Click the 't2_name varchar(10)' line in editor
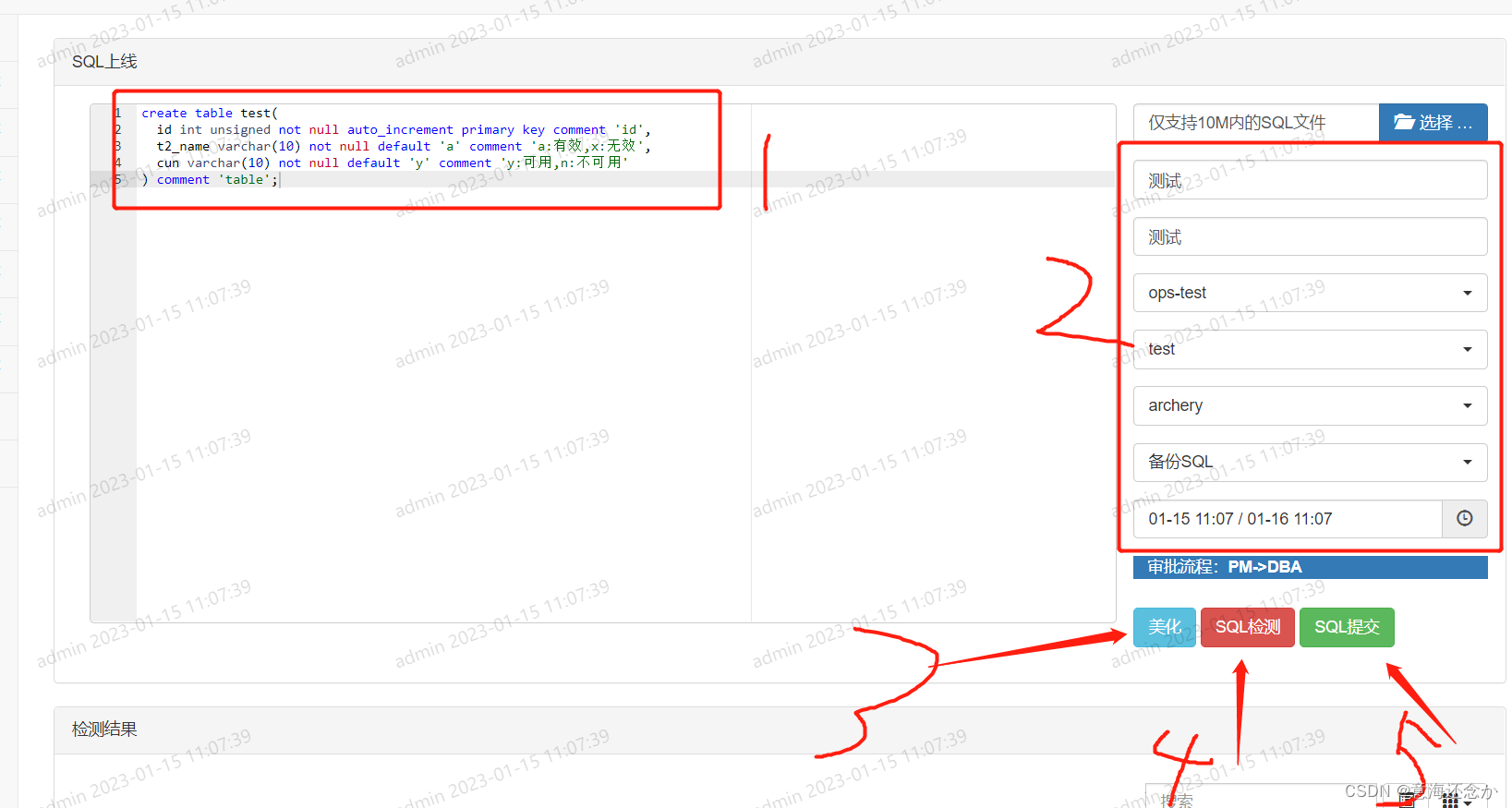This screenshot has width=1512, height=808. point(404,146)
